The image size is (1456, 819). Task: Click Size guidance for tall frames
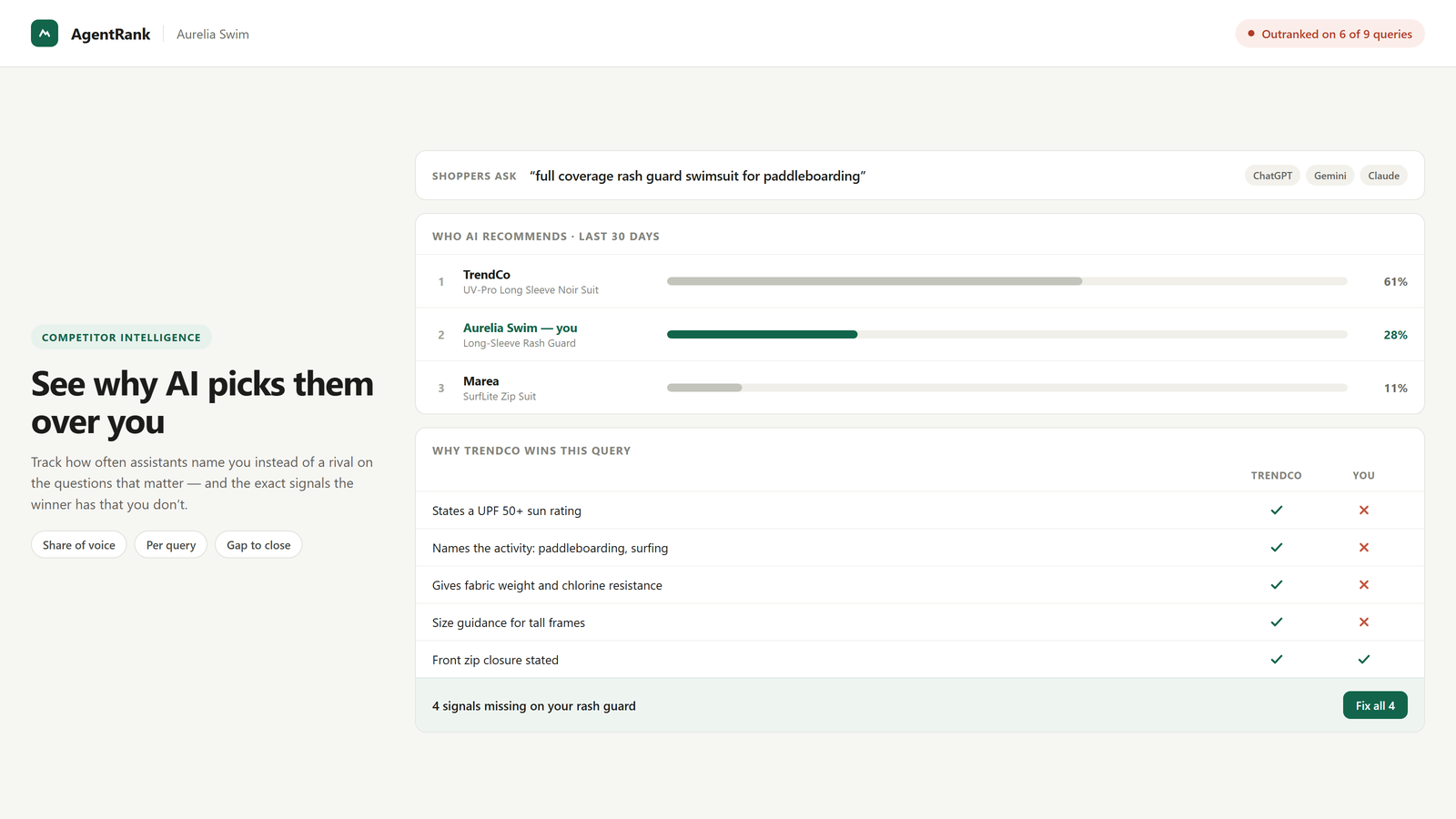[x=509, y=622]
